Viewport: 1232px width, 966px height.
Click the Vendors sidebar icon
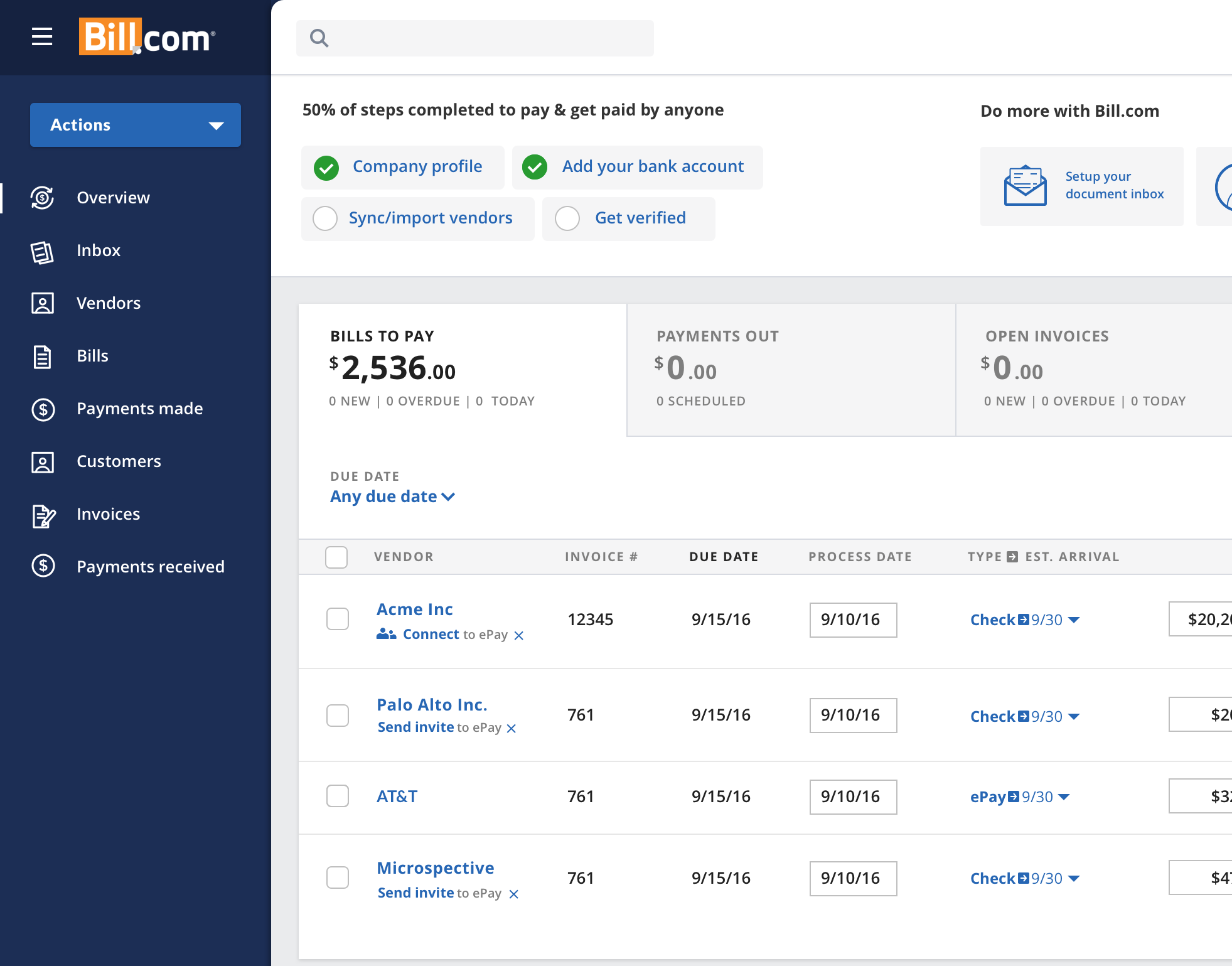[x=43, y=303]
